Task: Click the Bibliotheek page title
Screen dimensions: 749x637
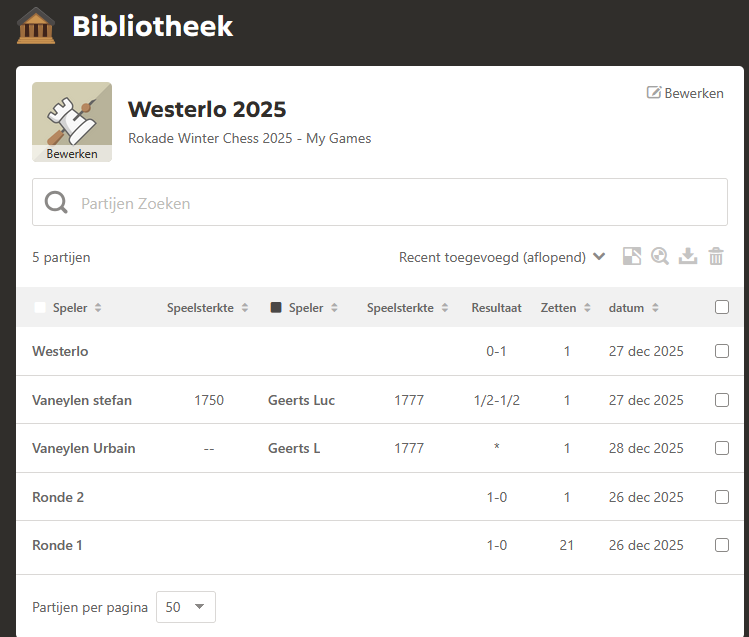Action: pyautogui.click(x=152, y=27)
